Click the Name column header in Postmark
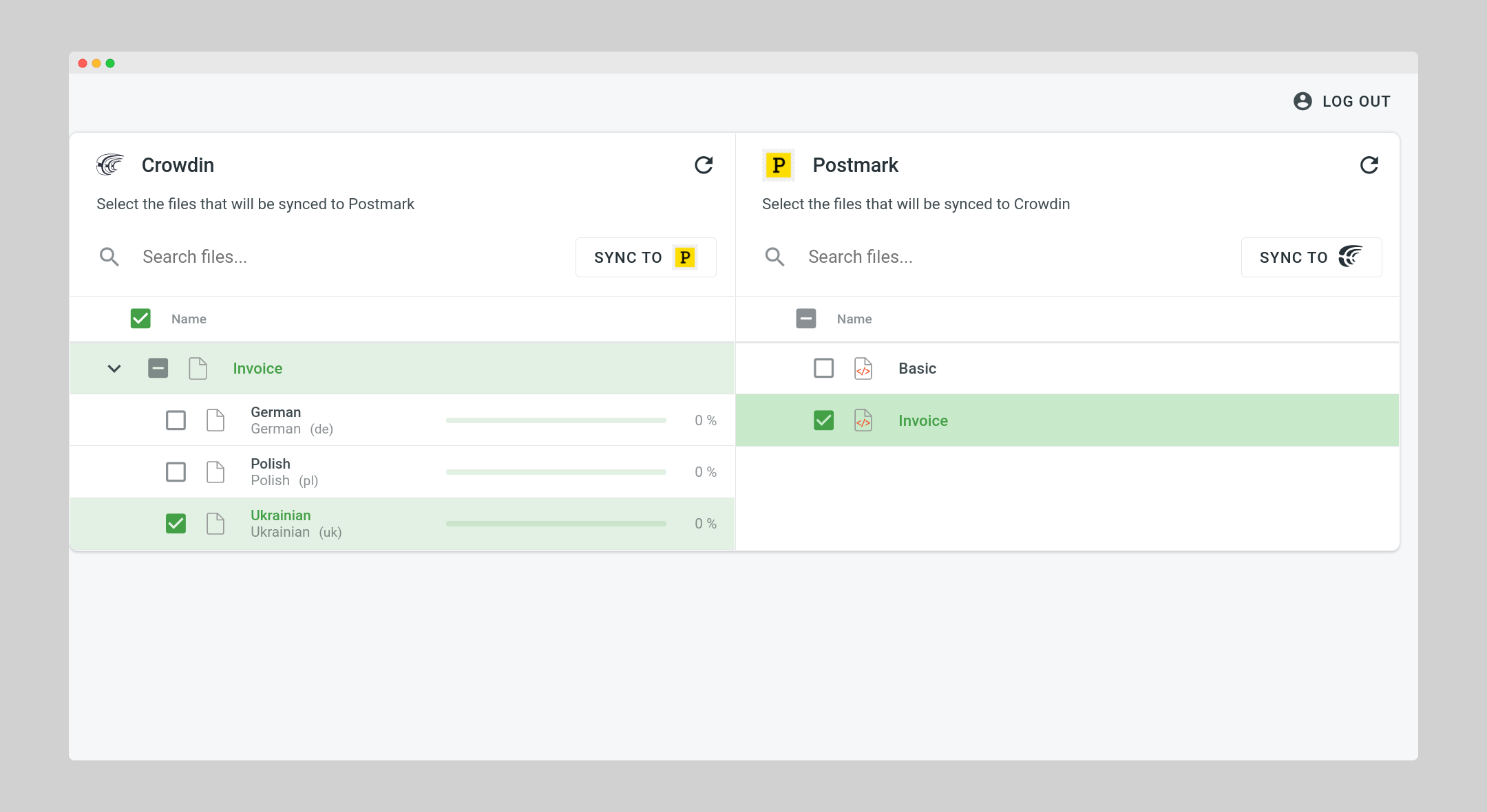The height and width of the screenshot is (812, 1487). [x=854, y=319]
